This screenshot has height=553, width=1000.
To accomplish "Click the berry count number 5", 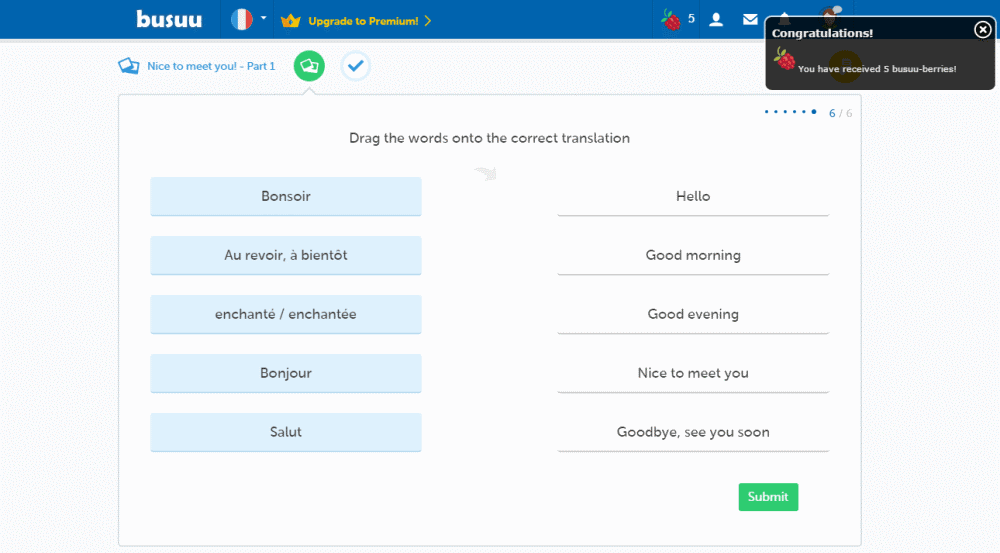I will pyautogui.click(x=691, y=19).
